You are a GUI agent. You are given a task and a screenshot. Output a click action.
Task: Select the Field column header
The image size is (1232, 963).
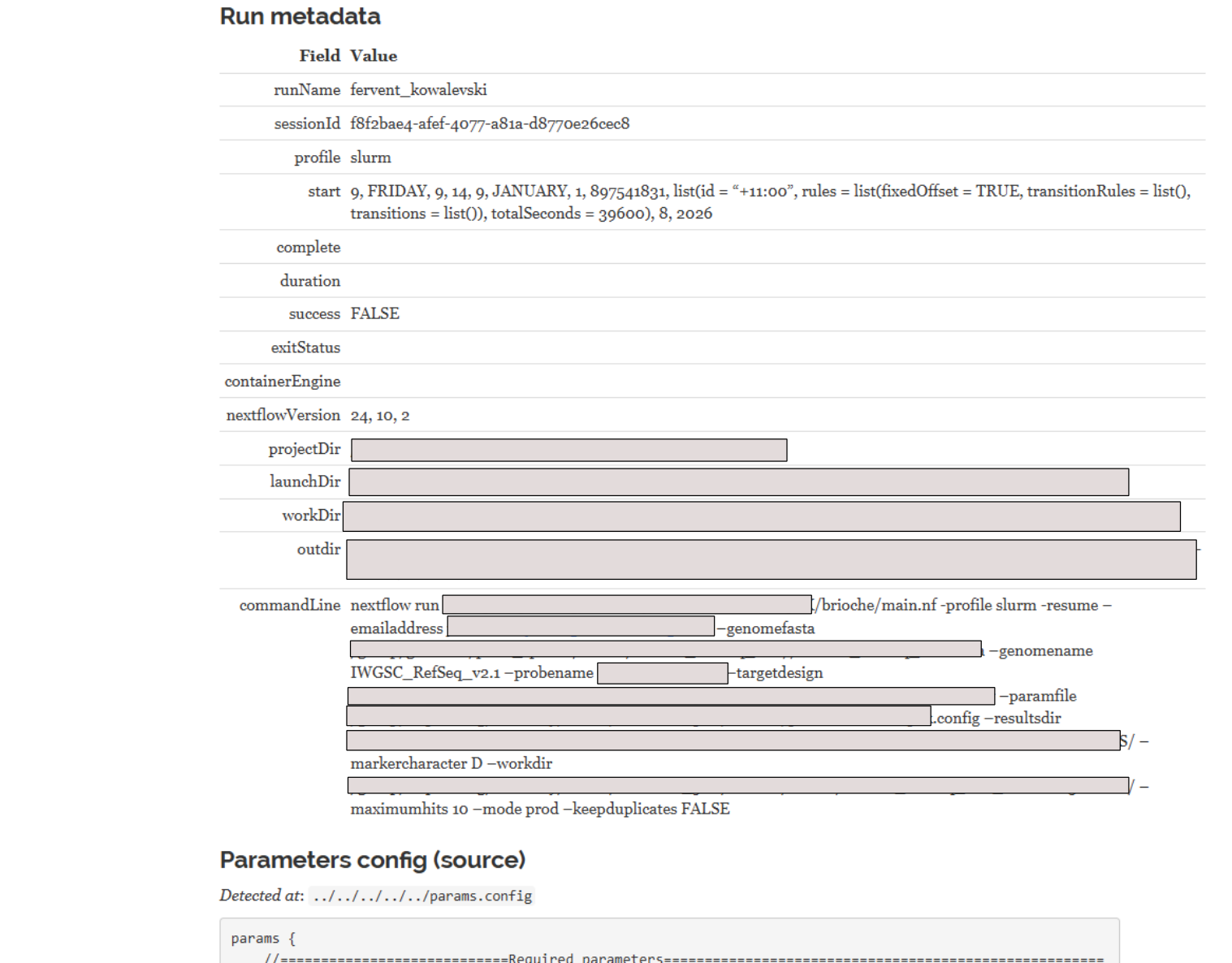(x=319, y=56)
